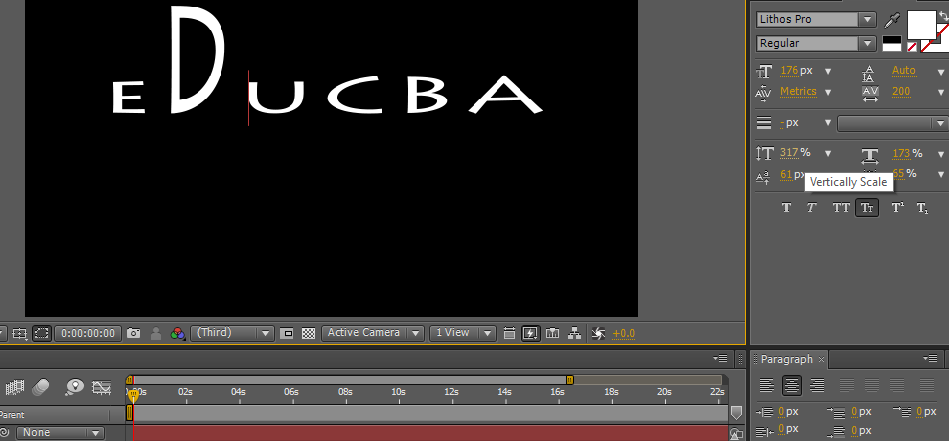Open the stroke width dropdown arrow
This screenshot has width=949, height=441.
point(828,123)
